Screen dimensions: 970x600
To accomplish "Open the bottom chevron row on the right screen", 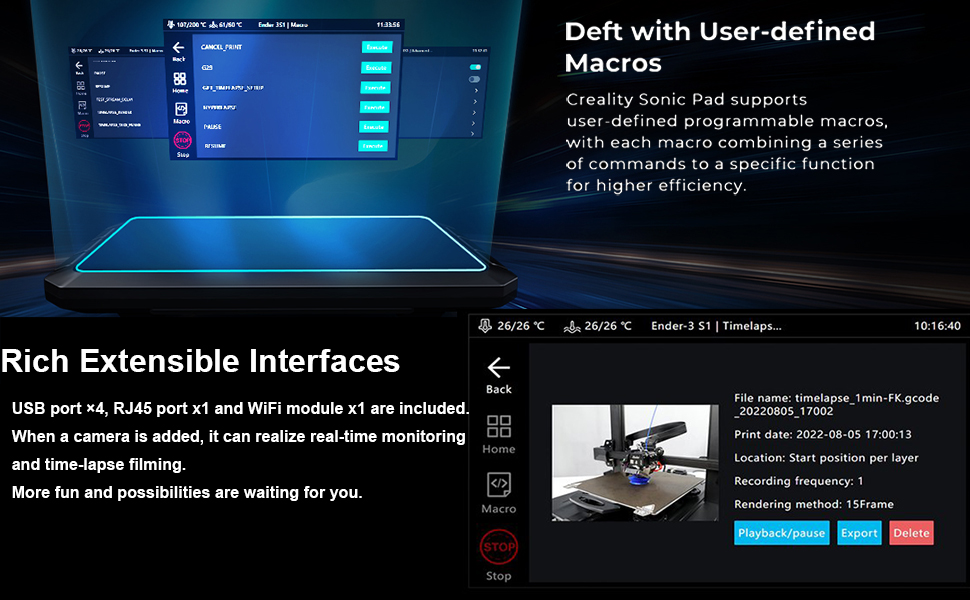I will 473,133.
